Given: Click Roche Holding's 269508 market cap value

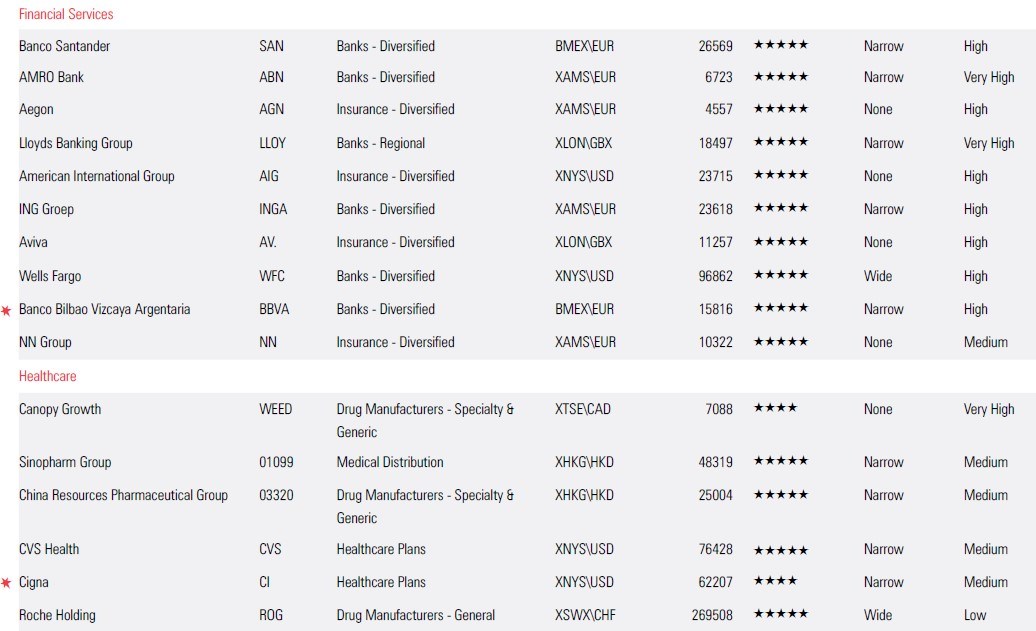Looking at the screenshot, I should (x=711, y=615).
